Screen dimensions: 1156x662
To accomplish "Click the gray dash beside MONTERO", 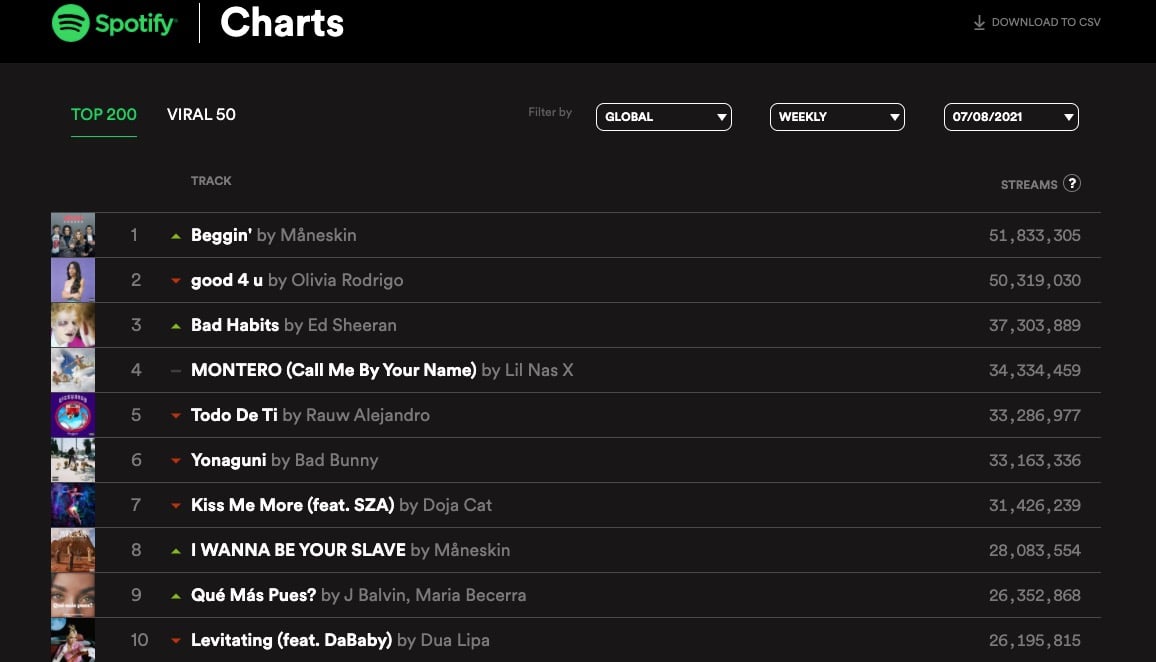I will click(x=176, y=371).
